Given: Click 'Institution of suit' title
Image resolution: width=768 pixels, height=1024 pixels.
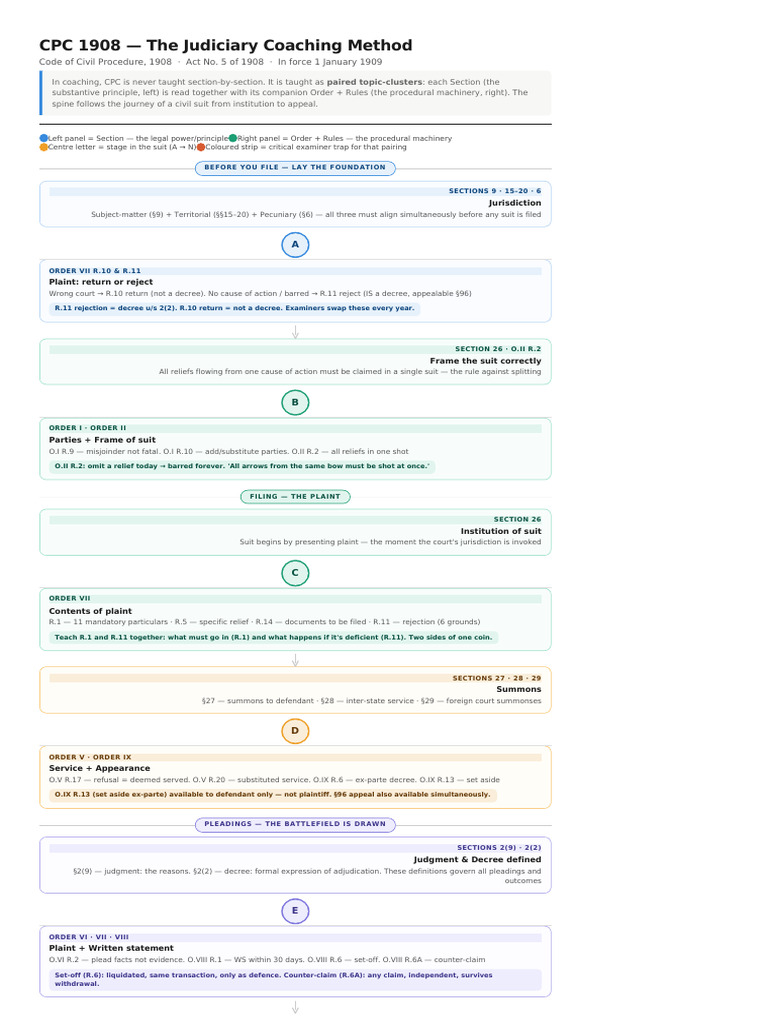Looking at the screenshot, I should click(501, 531).
